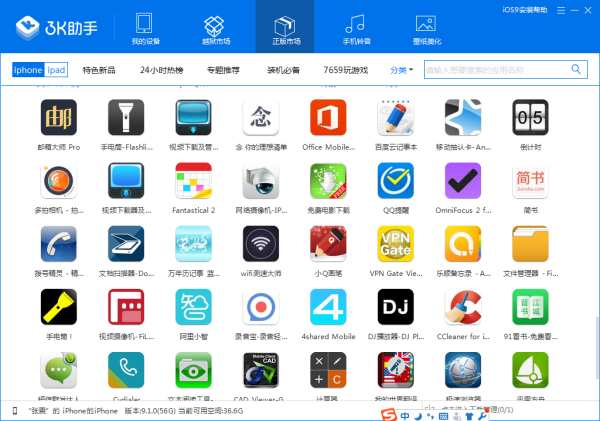
Task: Open the 移动抽认卡 flashcard app icon
Action: coord(463,117)
